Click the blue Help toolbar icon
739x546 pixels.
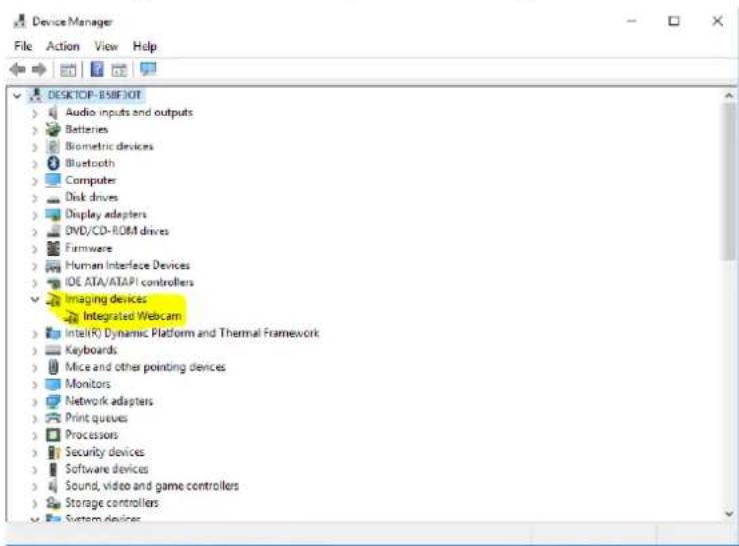97,69
